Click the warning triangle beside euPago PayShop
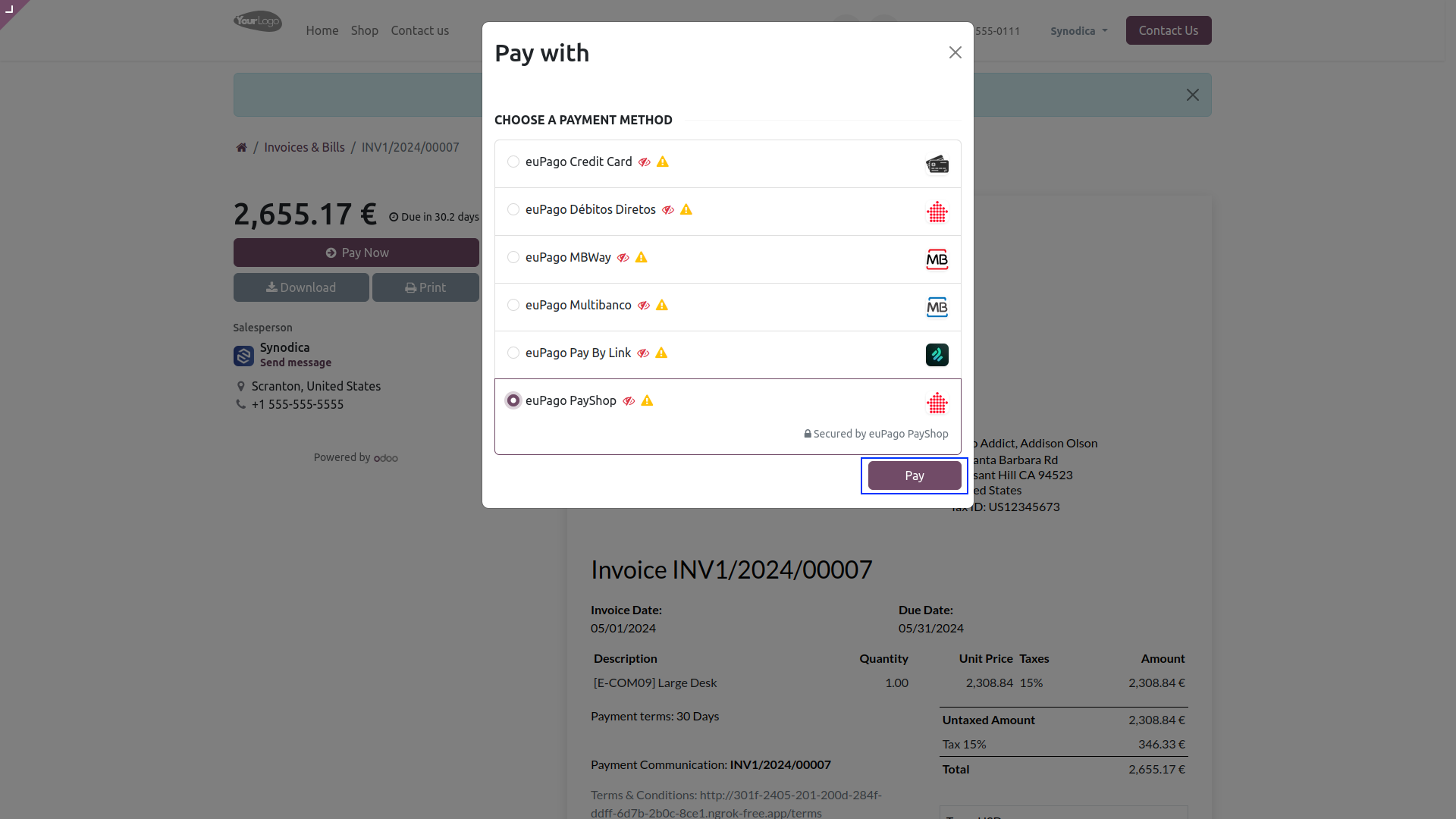 click(647, 400)
